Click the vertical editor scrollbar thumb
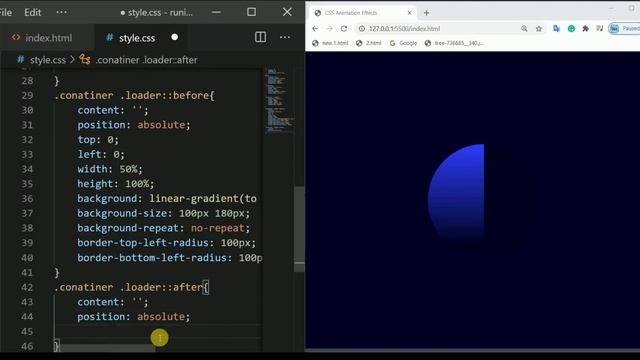Viewport: 640px width, 360px height. 299,229
